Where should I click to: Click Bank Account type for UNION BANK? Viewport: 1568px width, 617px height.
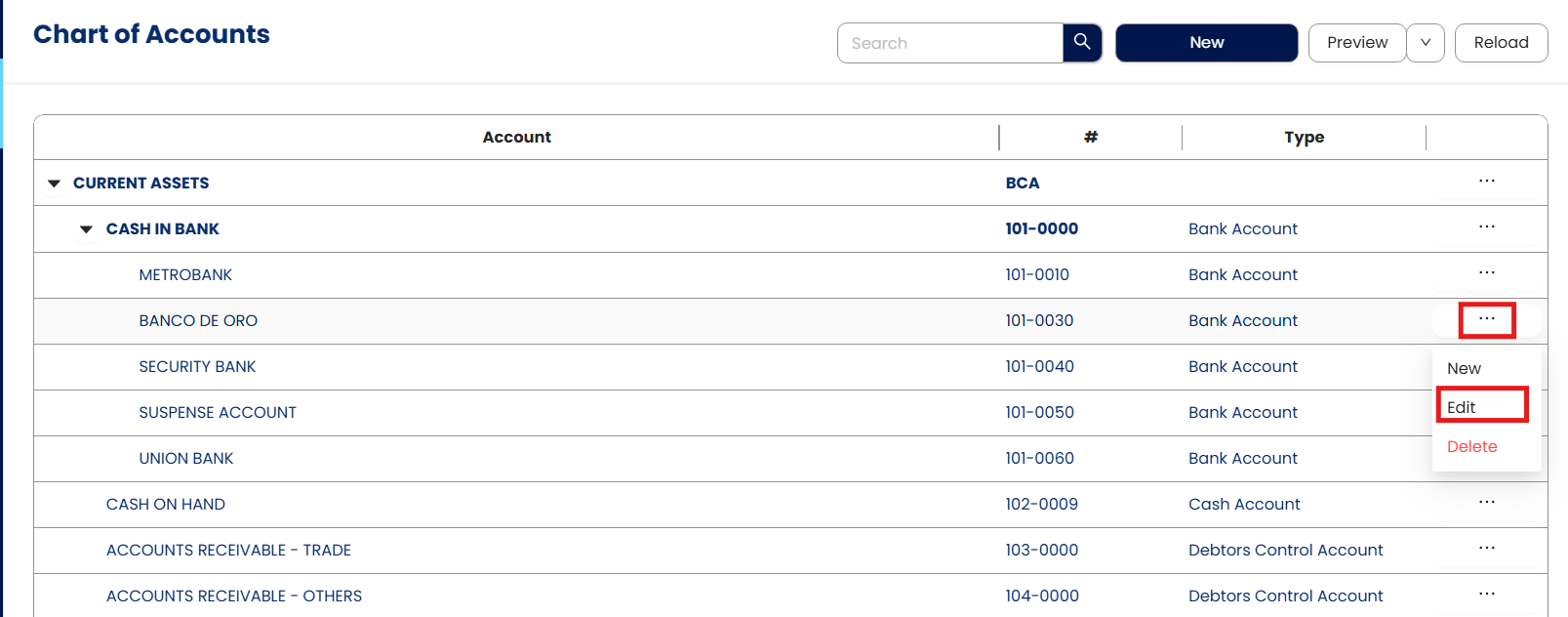click(x=1243, y=459)
